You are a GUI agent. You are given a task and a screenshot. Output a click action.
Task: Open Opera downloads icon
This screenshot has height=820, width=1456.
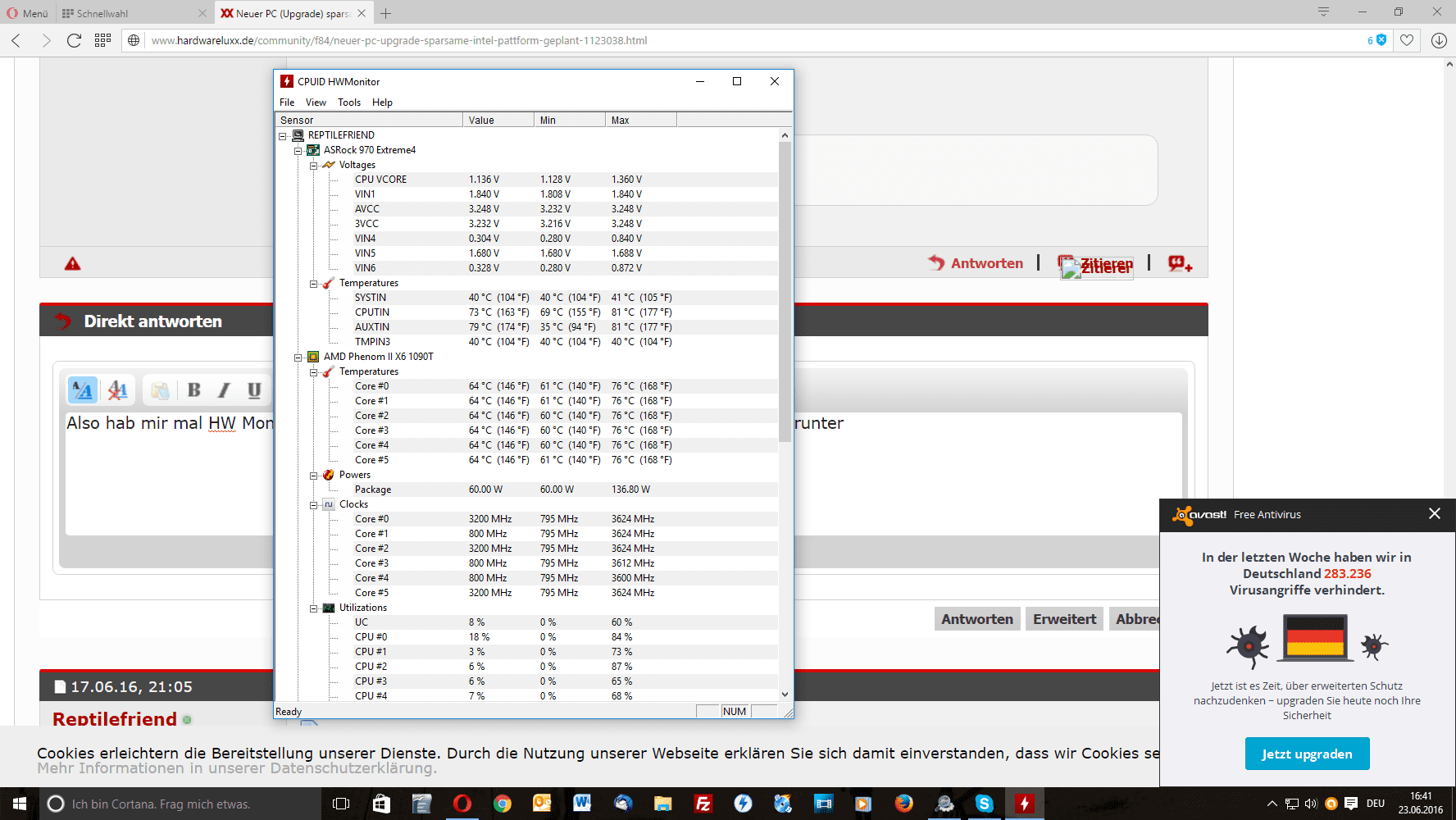[x=1439, y=40]
